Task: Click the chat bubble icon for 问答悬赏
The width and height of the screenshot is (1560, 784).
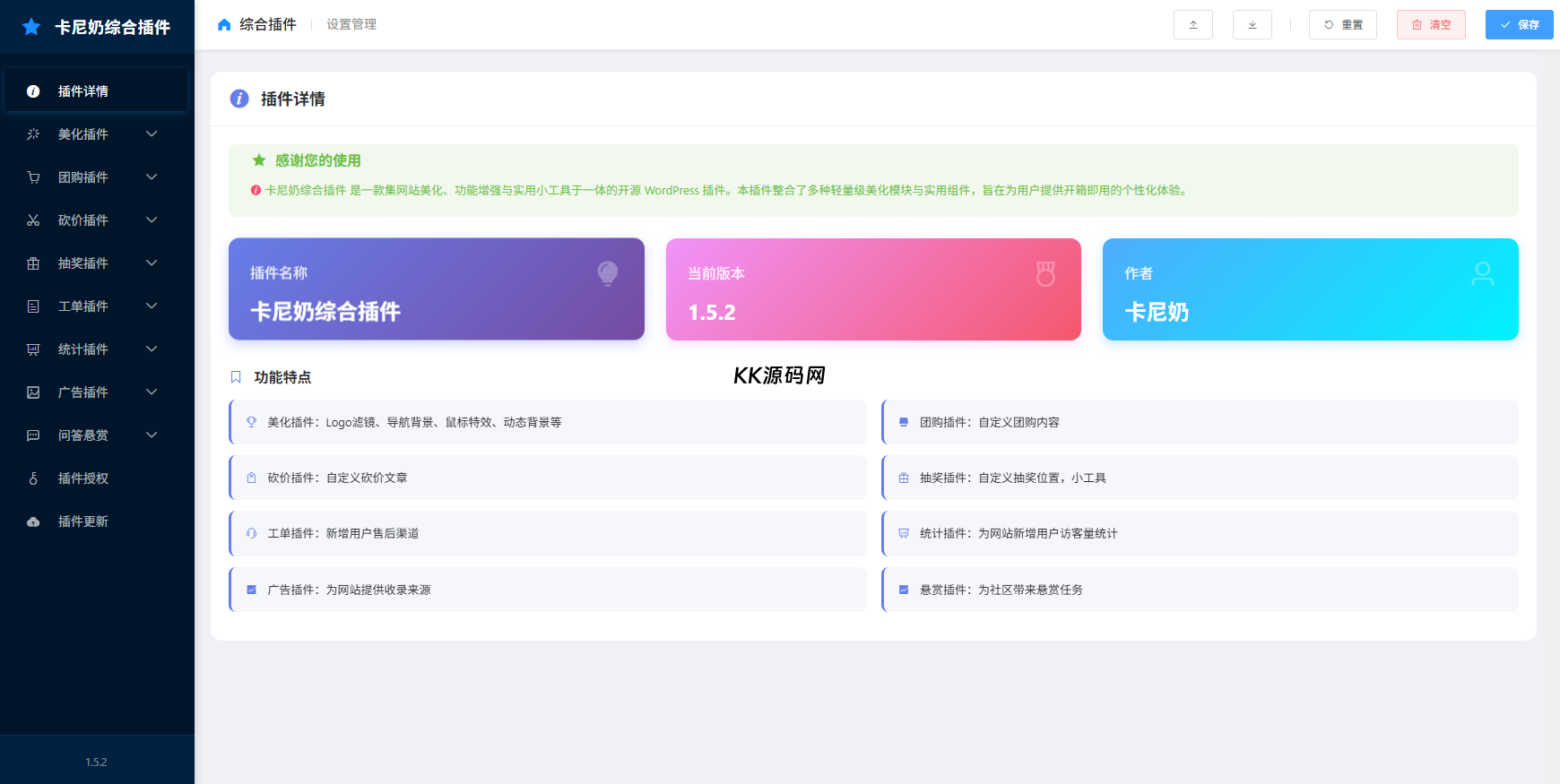Action: pos(33,435)
